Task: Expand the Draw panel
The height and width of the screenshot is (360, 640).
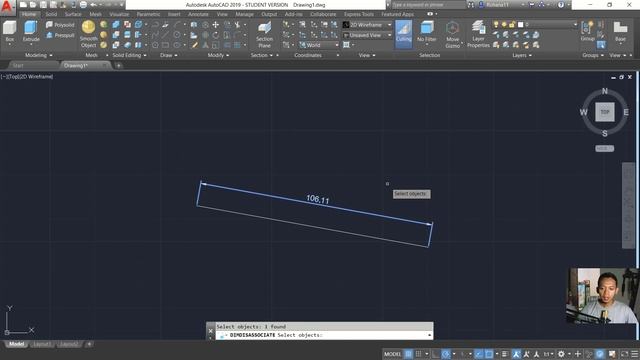Action: 169,55
